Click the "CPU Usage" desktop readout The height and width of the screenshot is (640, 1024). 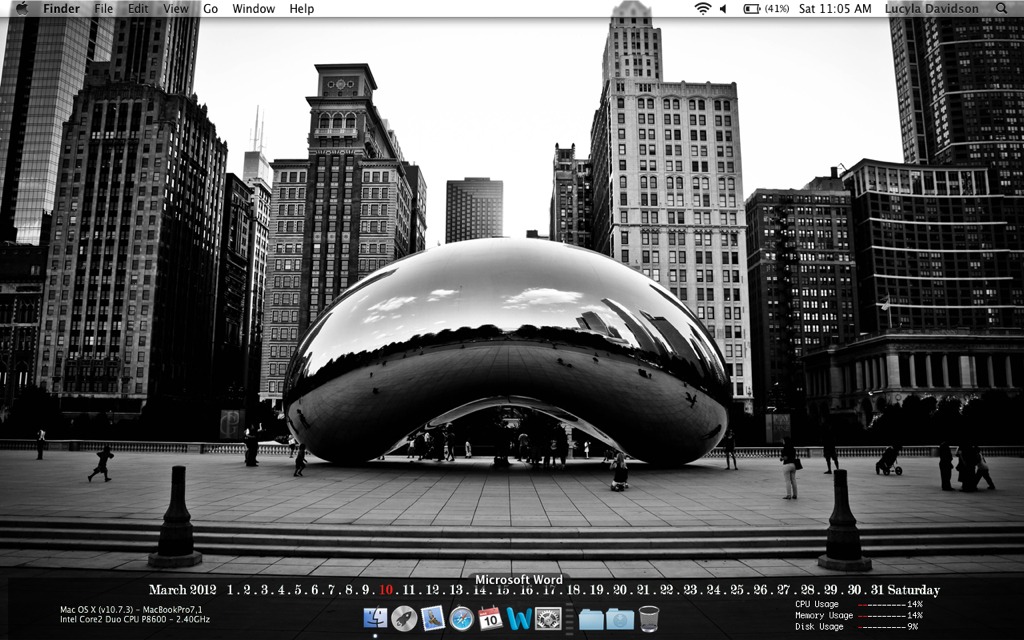tap(858, 605)
